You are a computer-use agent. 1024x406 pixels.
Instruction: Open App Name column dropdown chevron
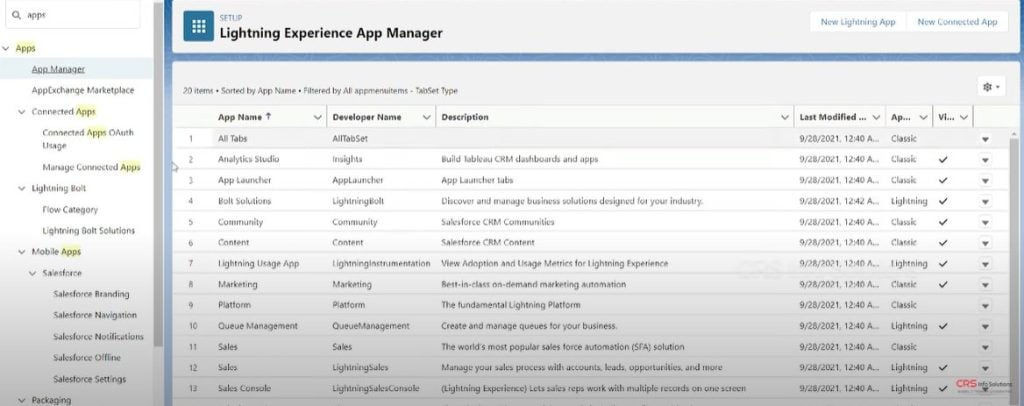point(317,117)
